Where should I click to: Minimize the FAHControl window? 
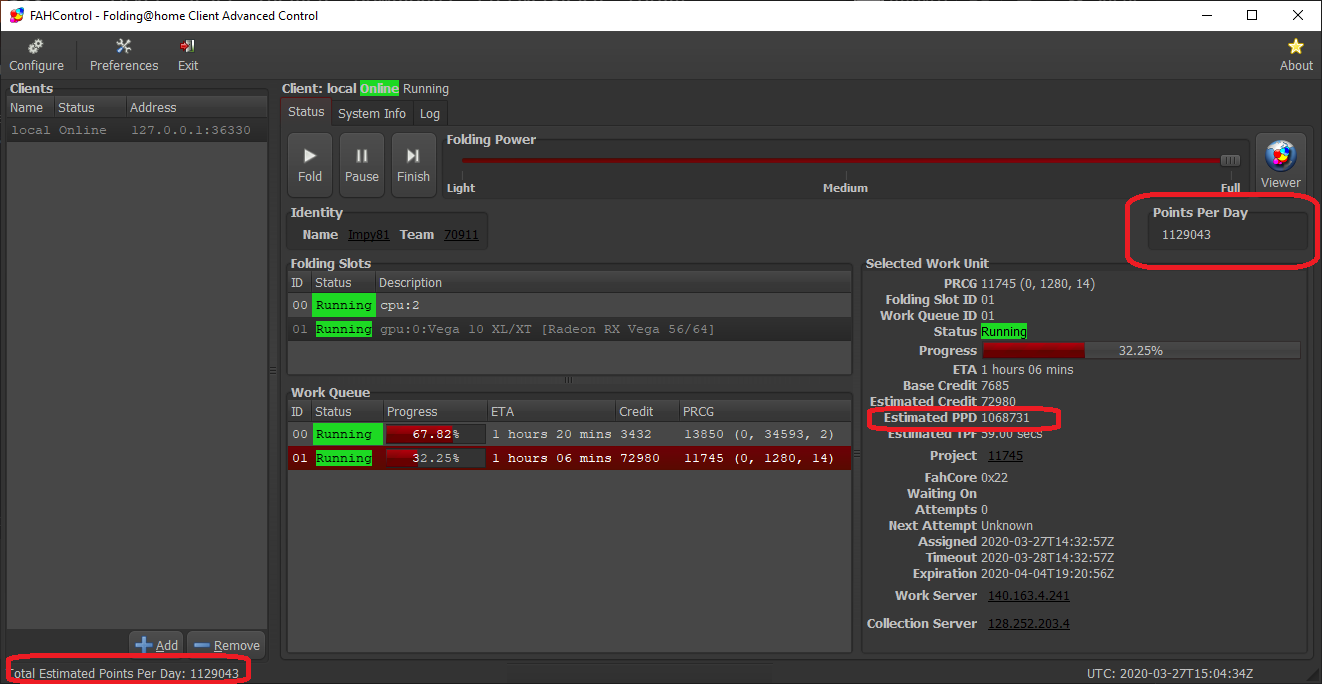(1206, 15)
